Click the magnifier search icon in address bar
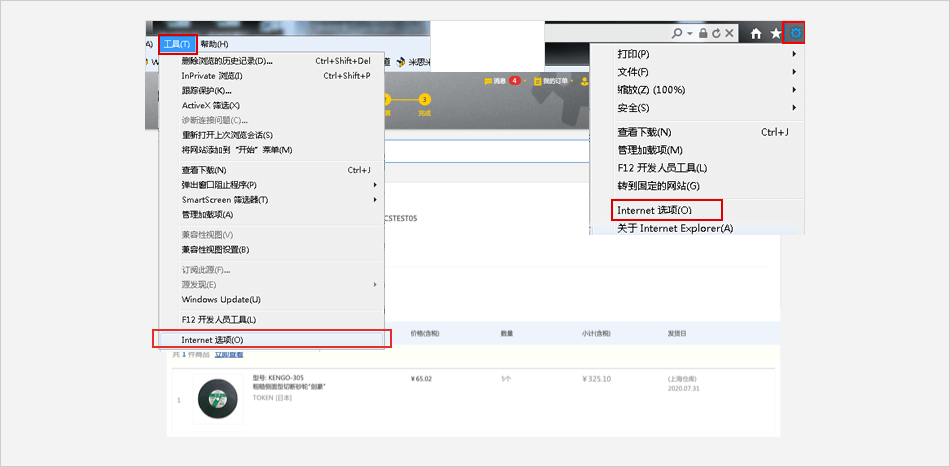 coord(678,34)
